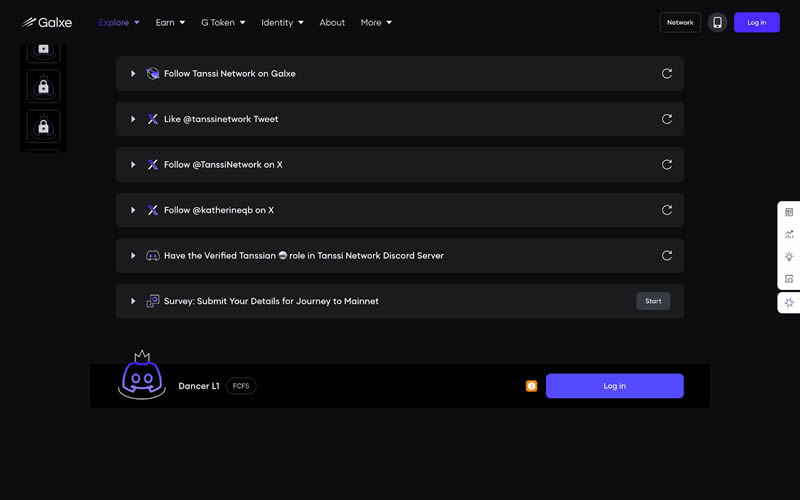This screenshot has height=500, width=800.
Task: Open the chart analytics icon in right side panel
Action: 789,234
